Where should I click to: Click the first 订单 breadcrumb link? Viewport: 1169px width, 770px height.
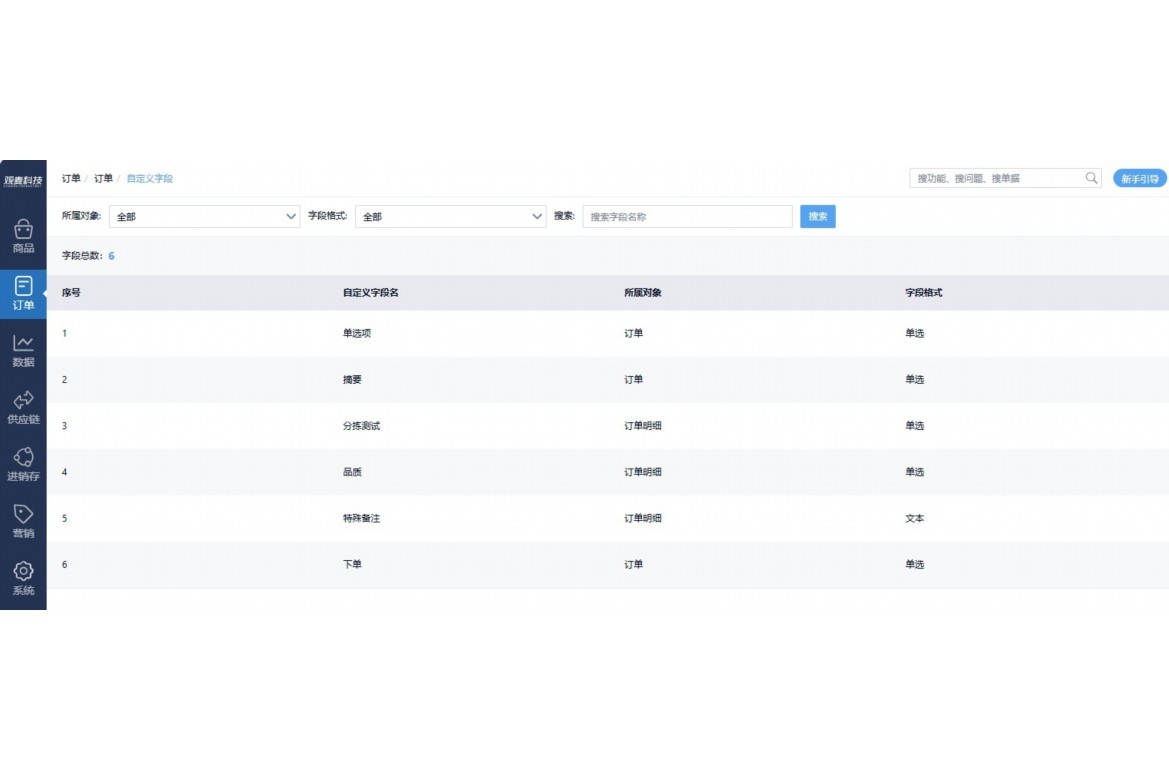click(71, 178)
